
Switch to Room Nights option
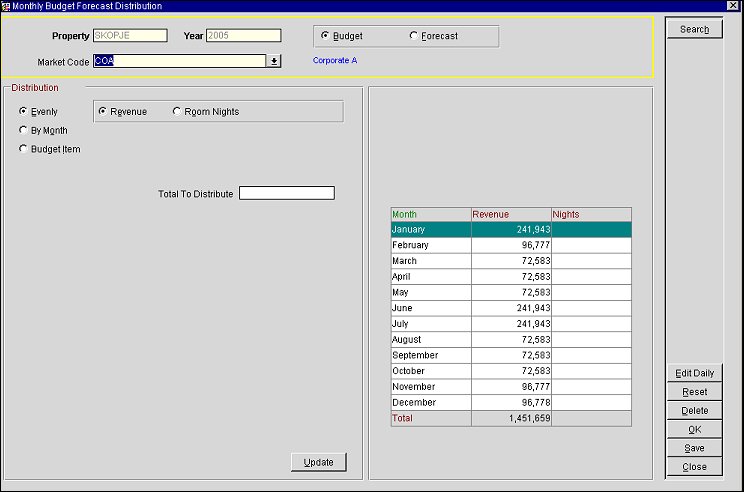[177, 111]
